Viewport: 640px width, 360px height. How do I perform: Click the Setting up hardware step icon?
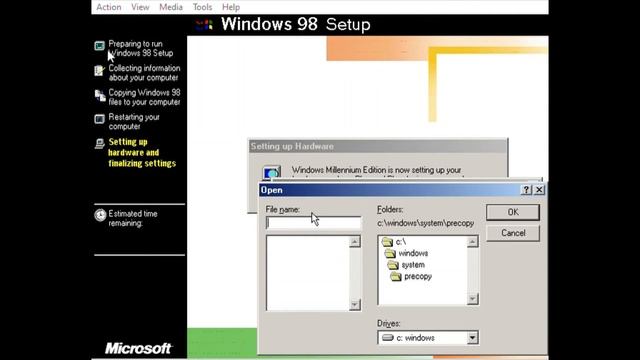pos(100,144)
